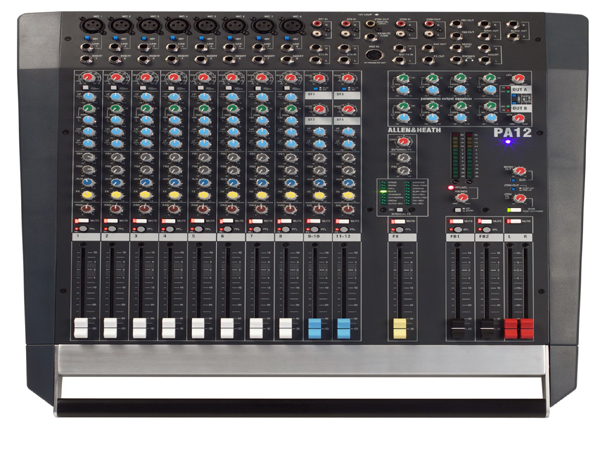Click the OUT A label
This screenshot has width=600, height=450.
pos(520,89)
